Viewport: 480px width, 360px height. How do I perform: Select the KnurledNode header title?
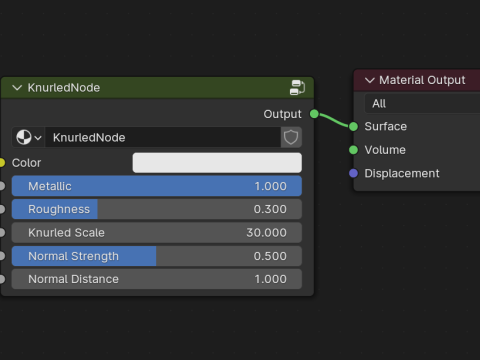tap(64, 88)
